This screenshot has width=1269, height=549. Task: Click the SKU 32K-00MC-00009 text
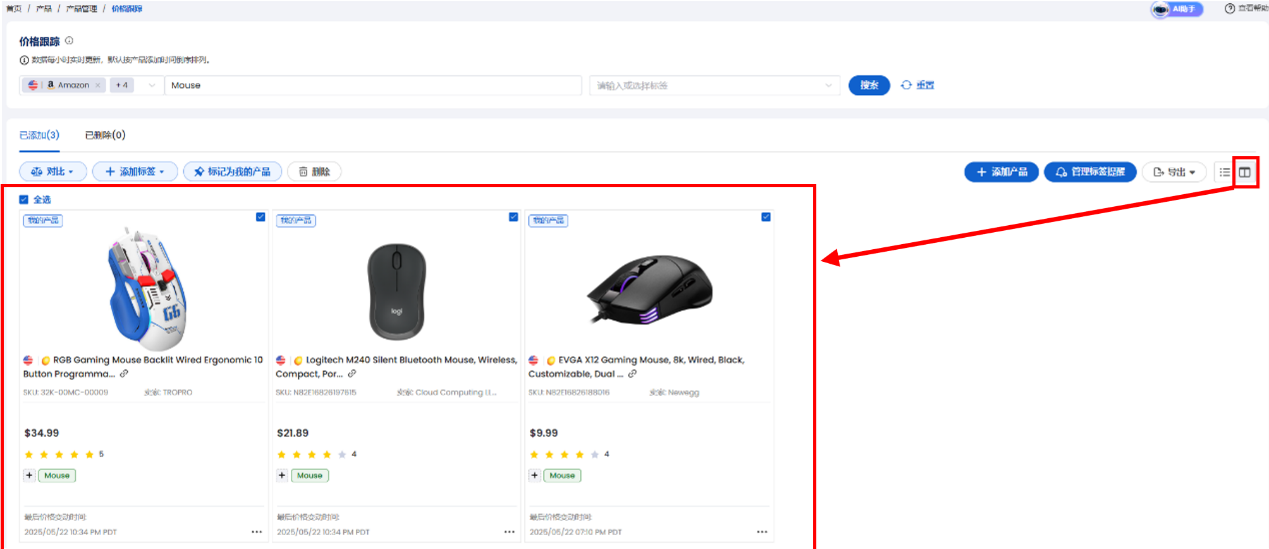coord(65,392)
